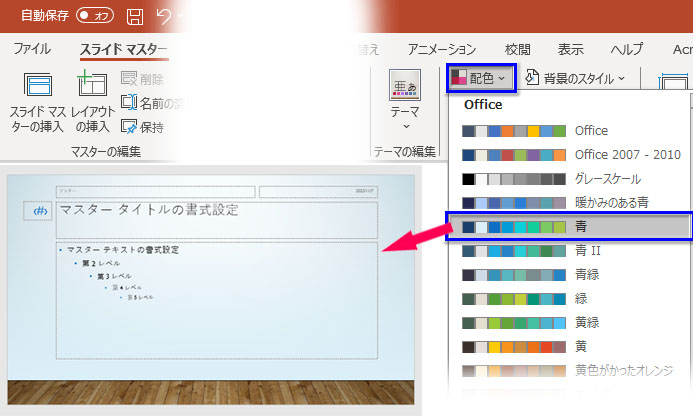Open the テーマ themes dropdown

pos(405,100)
